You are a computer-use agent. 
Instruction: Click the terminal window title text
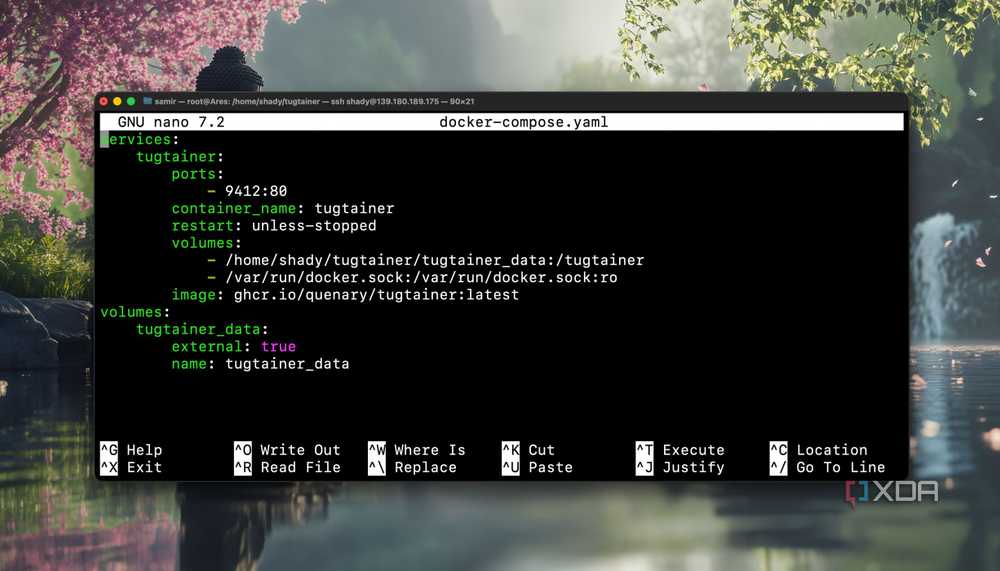314,101
